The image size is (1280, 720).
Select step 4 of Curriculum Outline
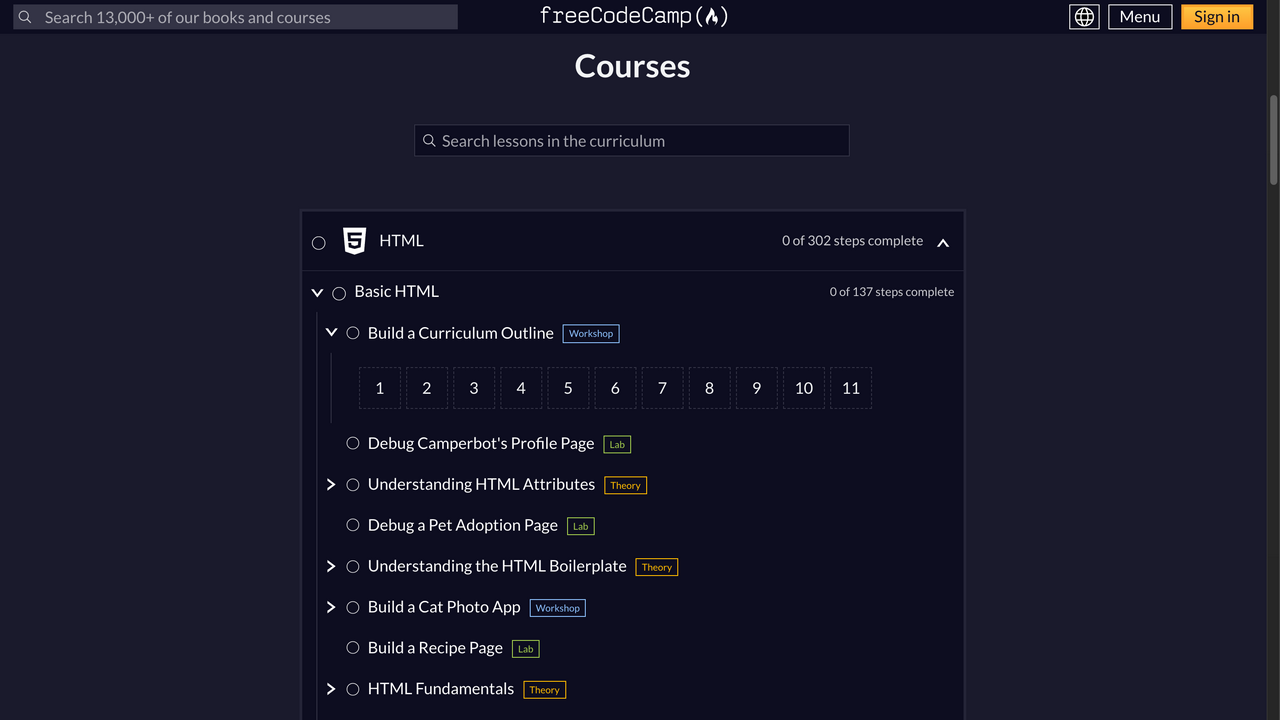point(521,388)
